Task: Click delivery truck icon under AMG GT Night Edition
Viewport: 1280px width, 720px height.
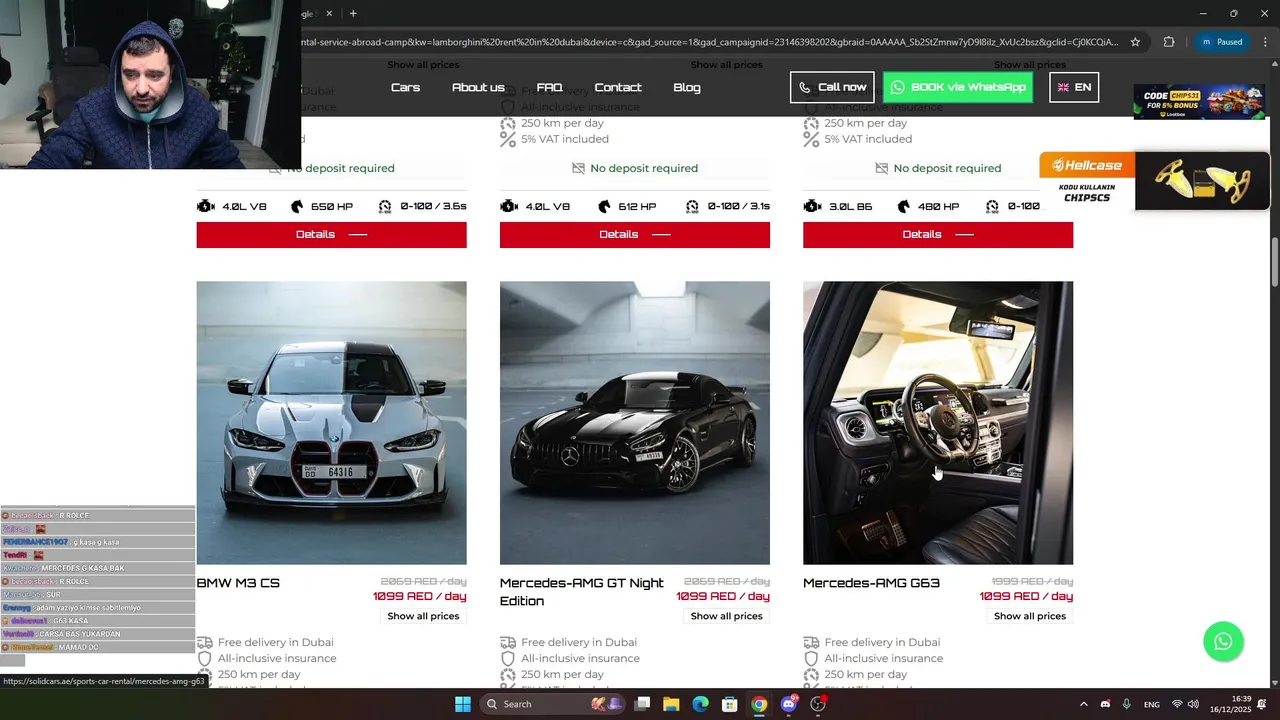Action: click(x=508, y=642)
